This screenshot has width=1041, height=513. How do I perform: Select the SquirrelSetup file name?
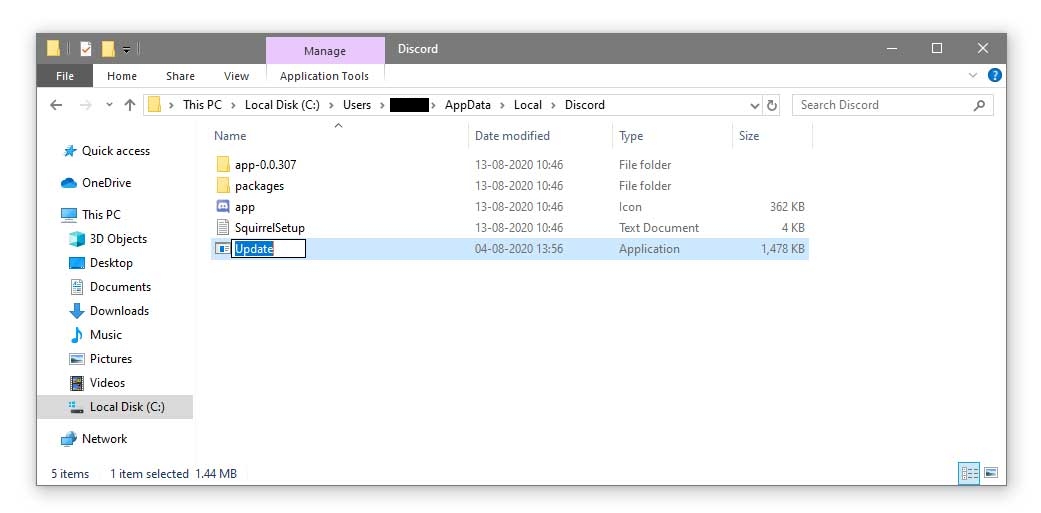[x=270, y=228]
